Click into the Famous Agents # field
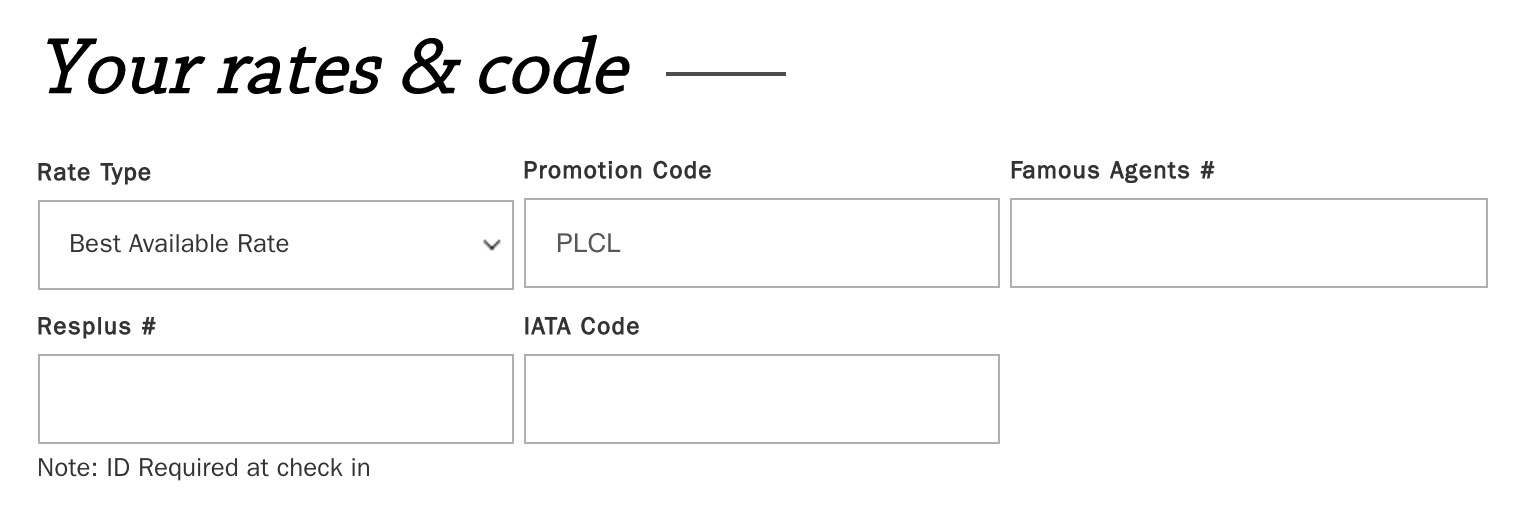 click(x=1248, y=243)
